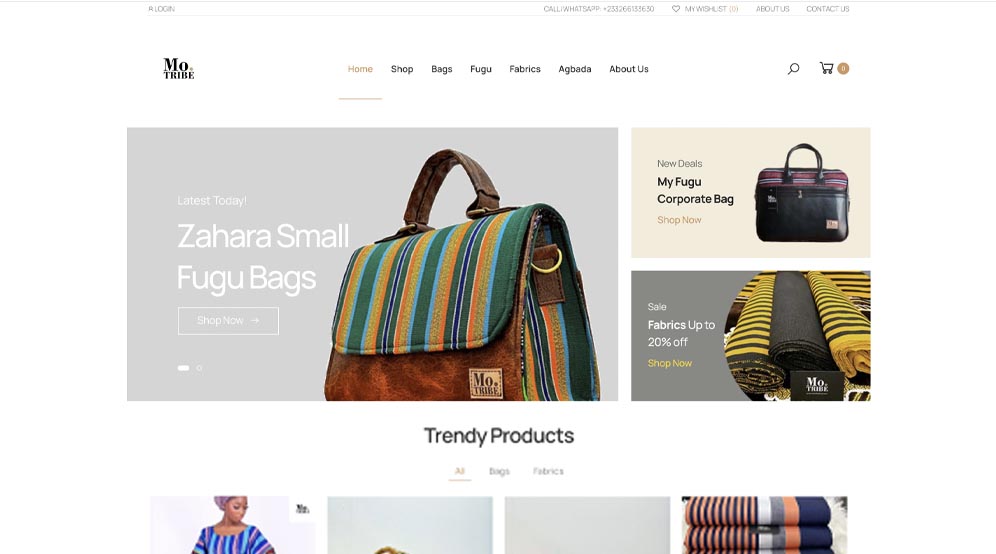
Task: Switch to the second slide dot
Action: click(199, 368)
